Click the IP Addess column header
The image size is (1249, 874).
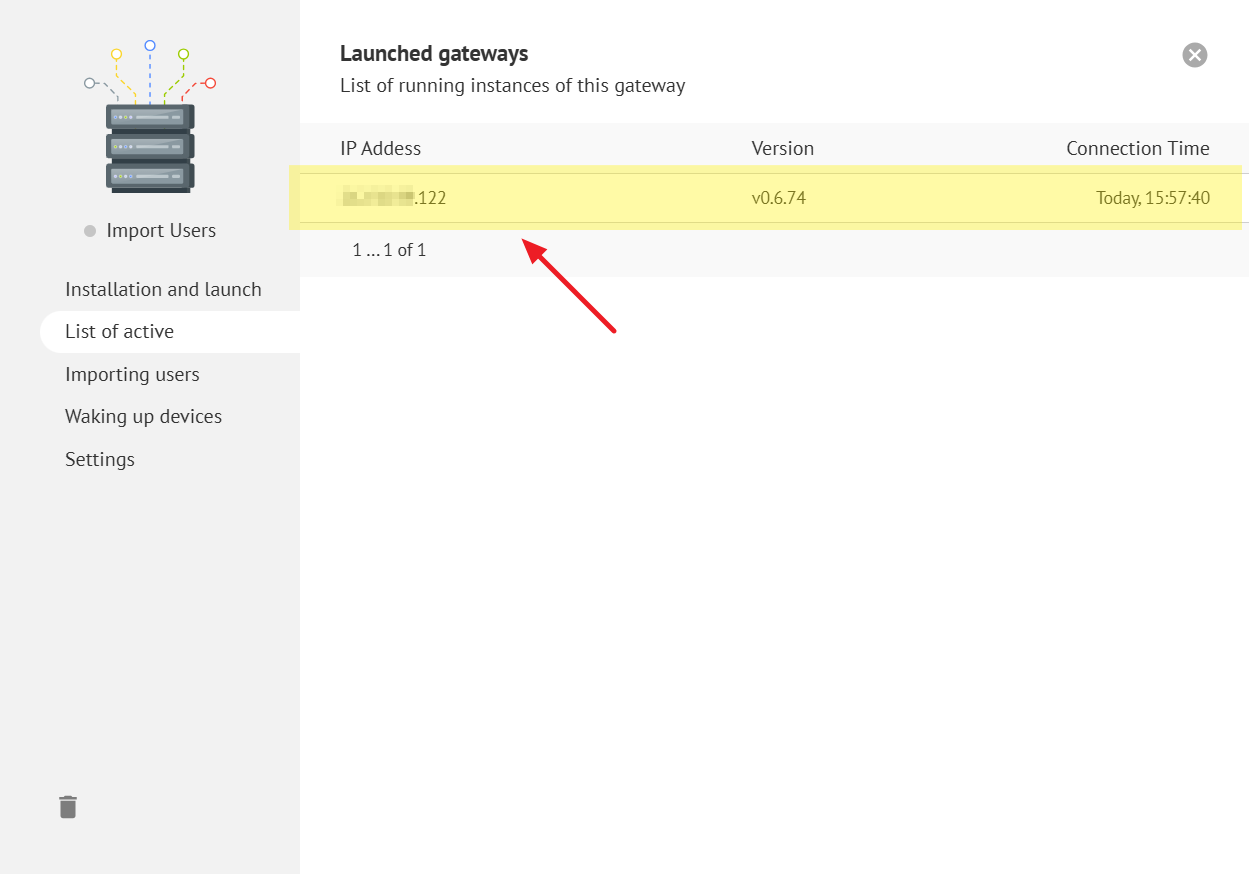(380, 148)
